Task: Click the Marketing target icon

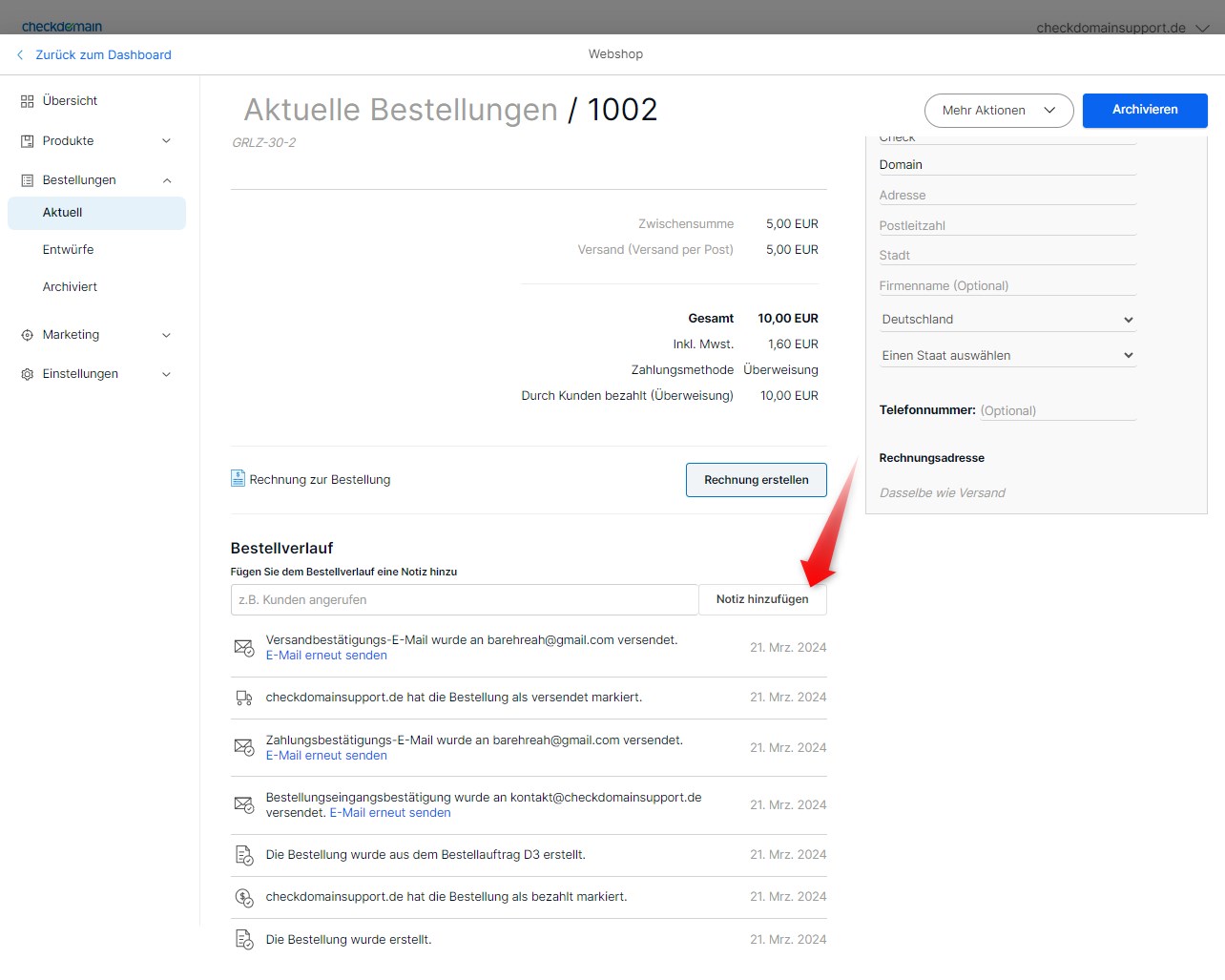Action: coord(27,335)
